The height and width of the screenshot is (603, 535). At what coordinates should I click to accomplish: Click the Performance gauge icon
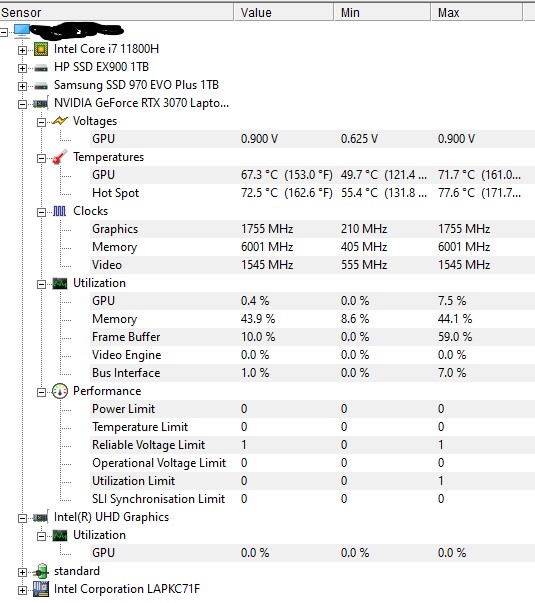pos(60,391)
